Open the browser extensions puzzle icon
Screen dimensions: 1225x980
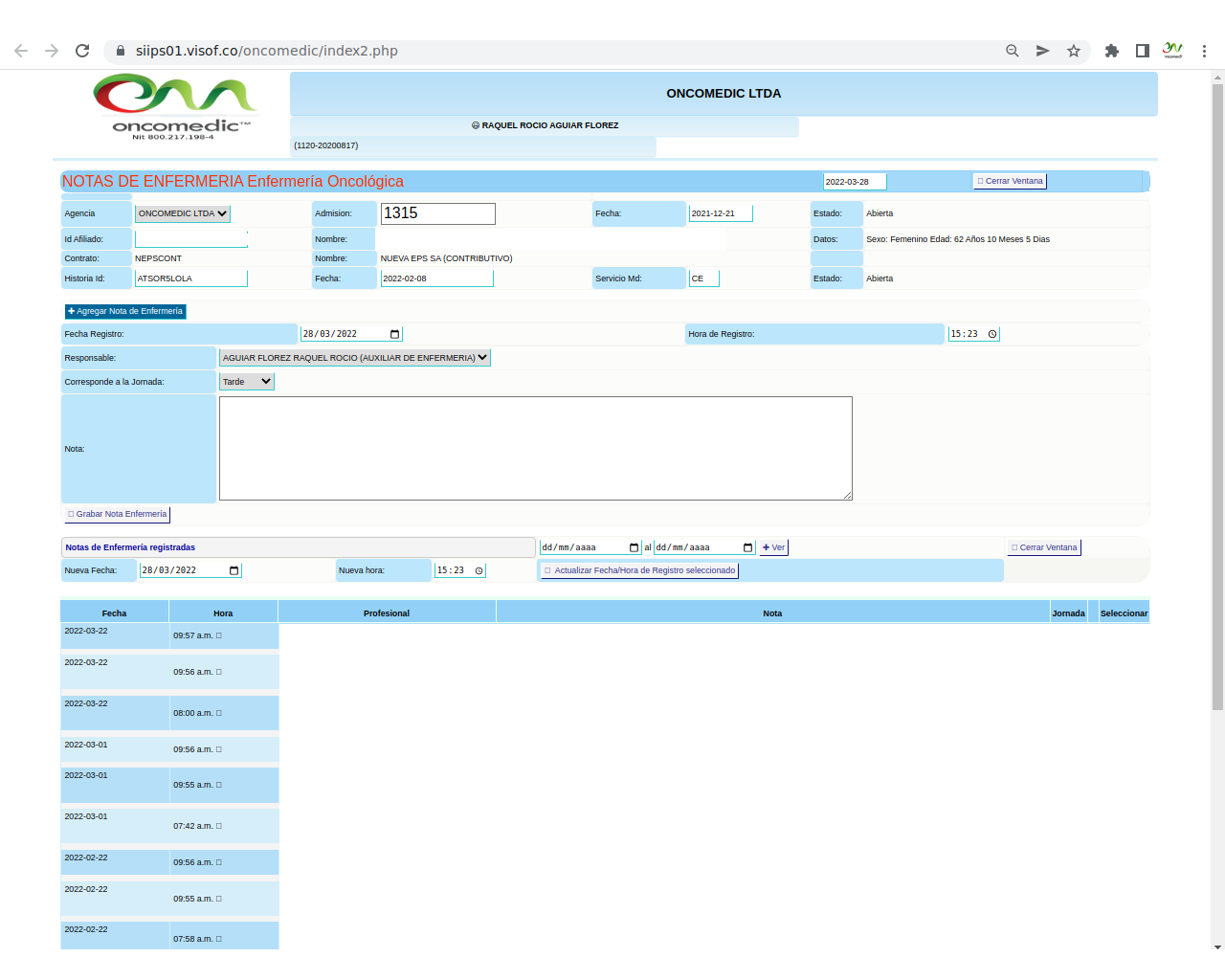click(1111, 51)
